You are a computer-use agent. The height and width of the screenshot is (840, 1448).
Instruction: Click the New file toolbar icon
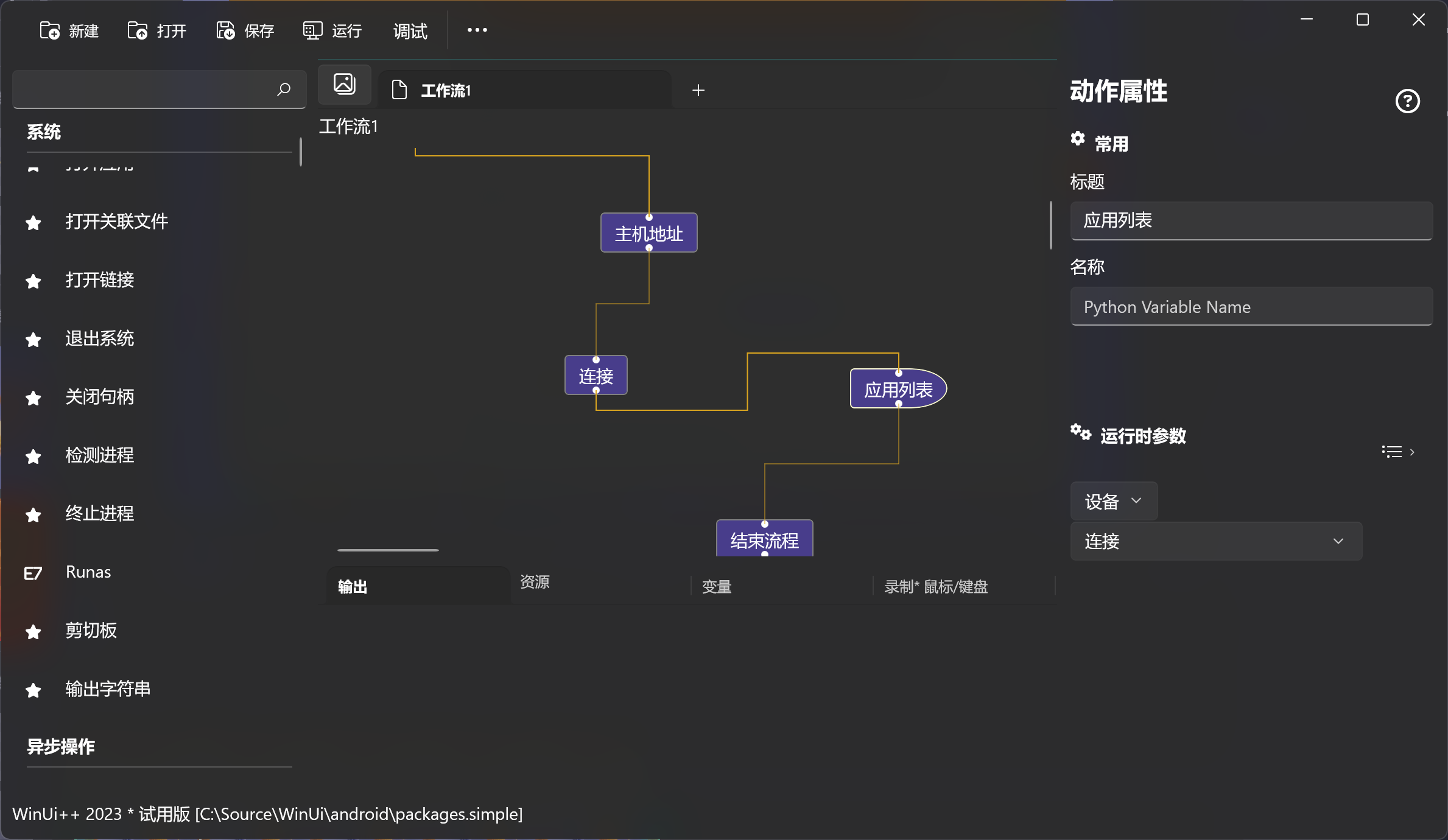pyautogui.click(x=49, y=30)
